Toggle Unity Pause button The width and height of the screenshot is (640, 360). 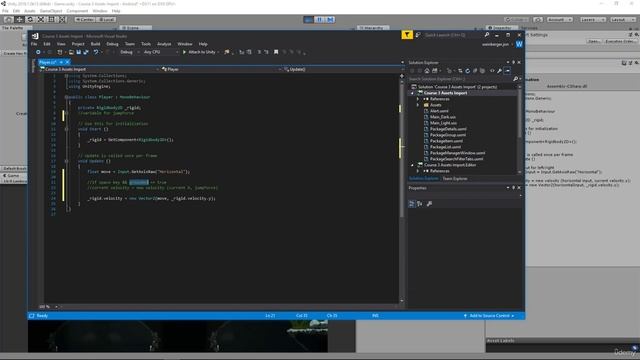point(320,20)
